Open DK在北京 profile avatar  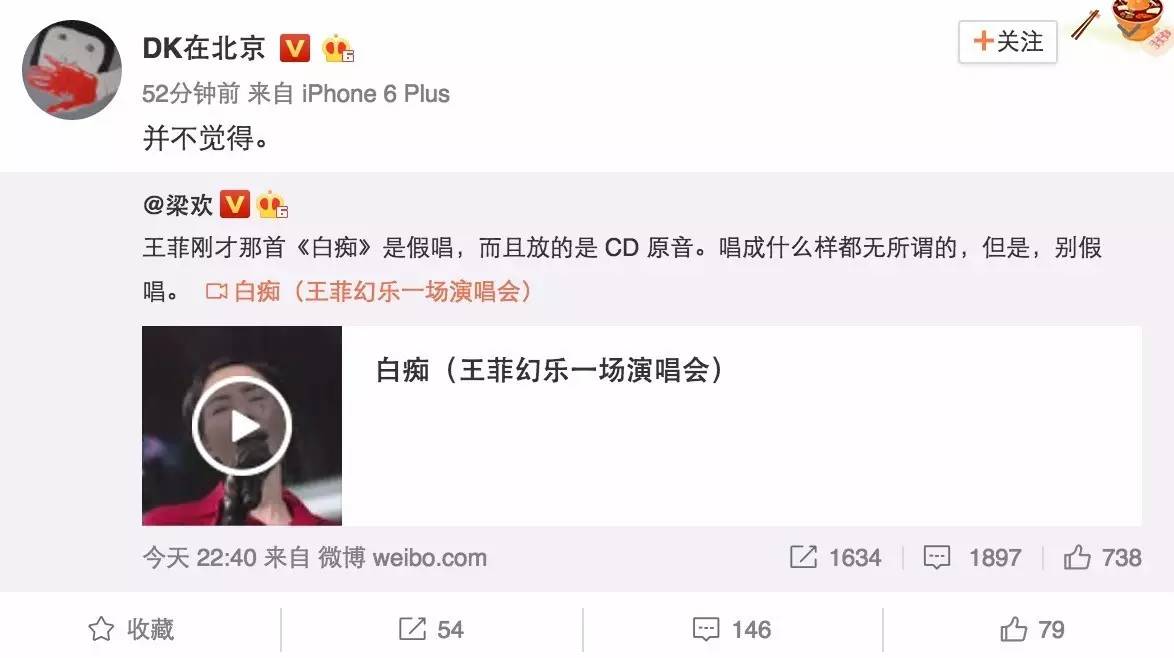(x=72, y=70)
